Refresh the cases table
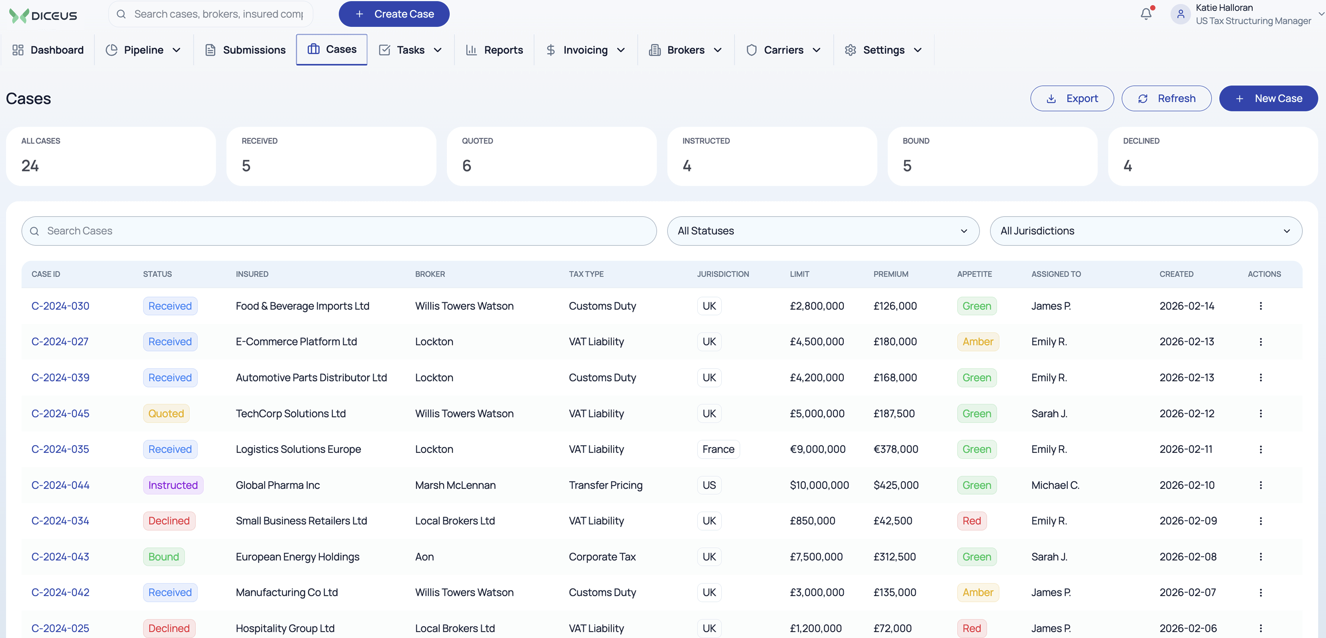The image size is (1326, 638). click(x=1166, y=98)
